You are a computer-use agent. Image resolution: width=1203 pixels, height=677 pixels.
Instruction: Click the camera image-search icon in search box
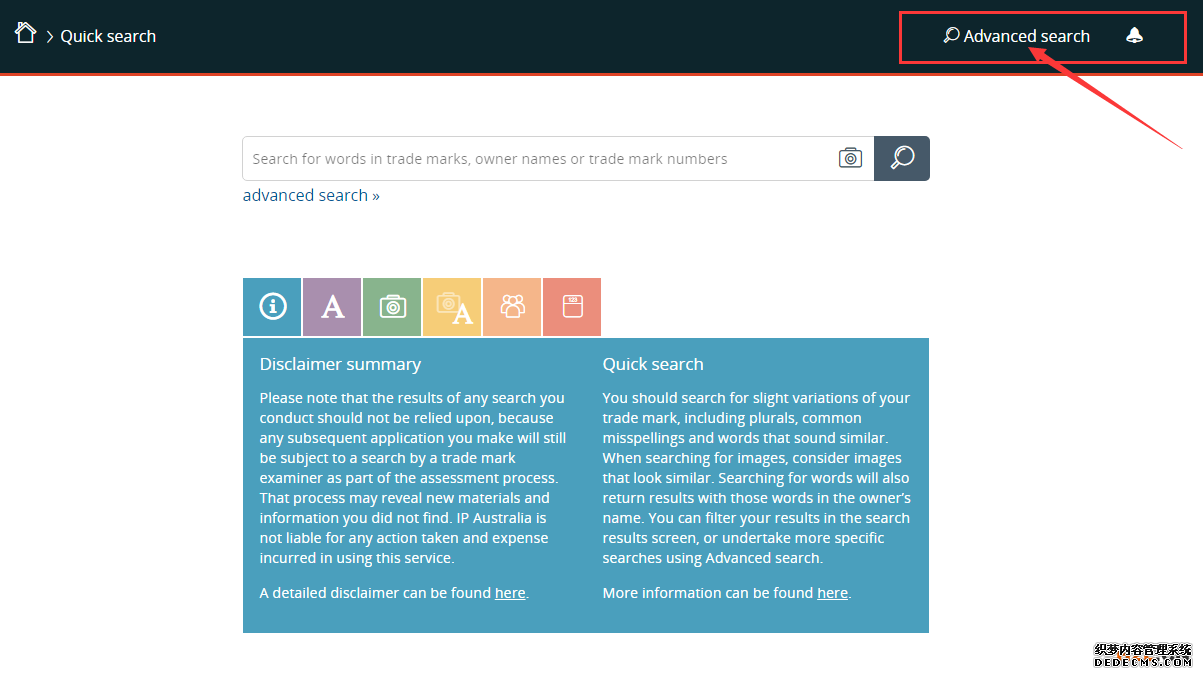pyautogui.click(x=850, y=158)
